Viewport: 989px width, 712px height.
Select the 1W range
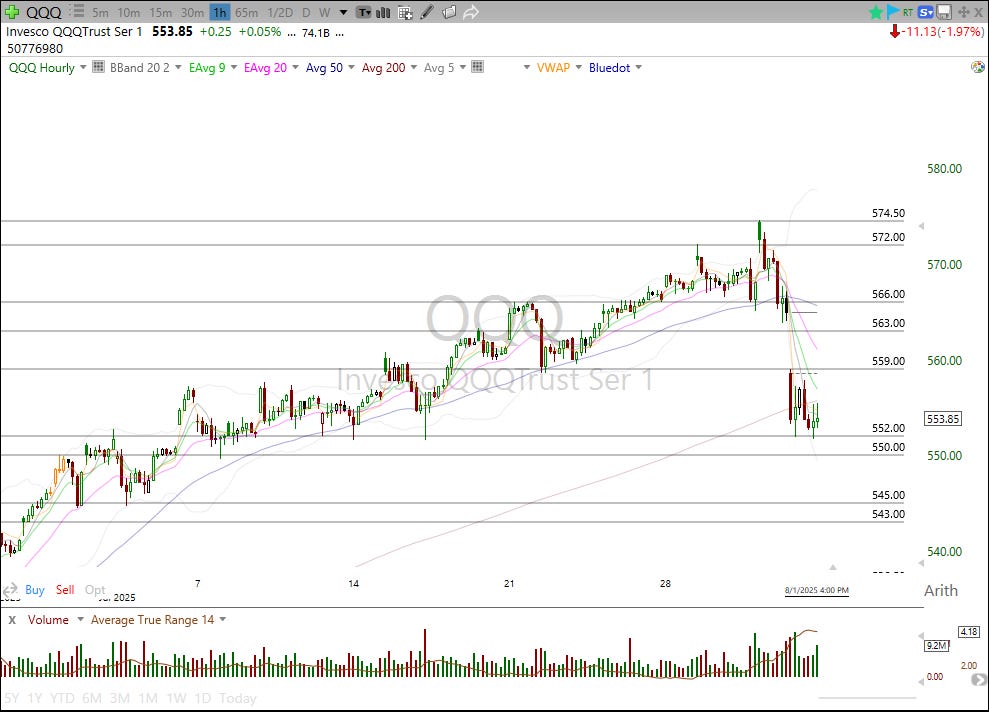[x=177, y=698]
